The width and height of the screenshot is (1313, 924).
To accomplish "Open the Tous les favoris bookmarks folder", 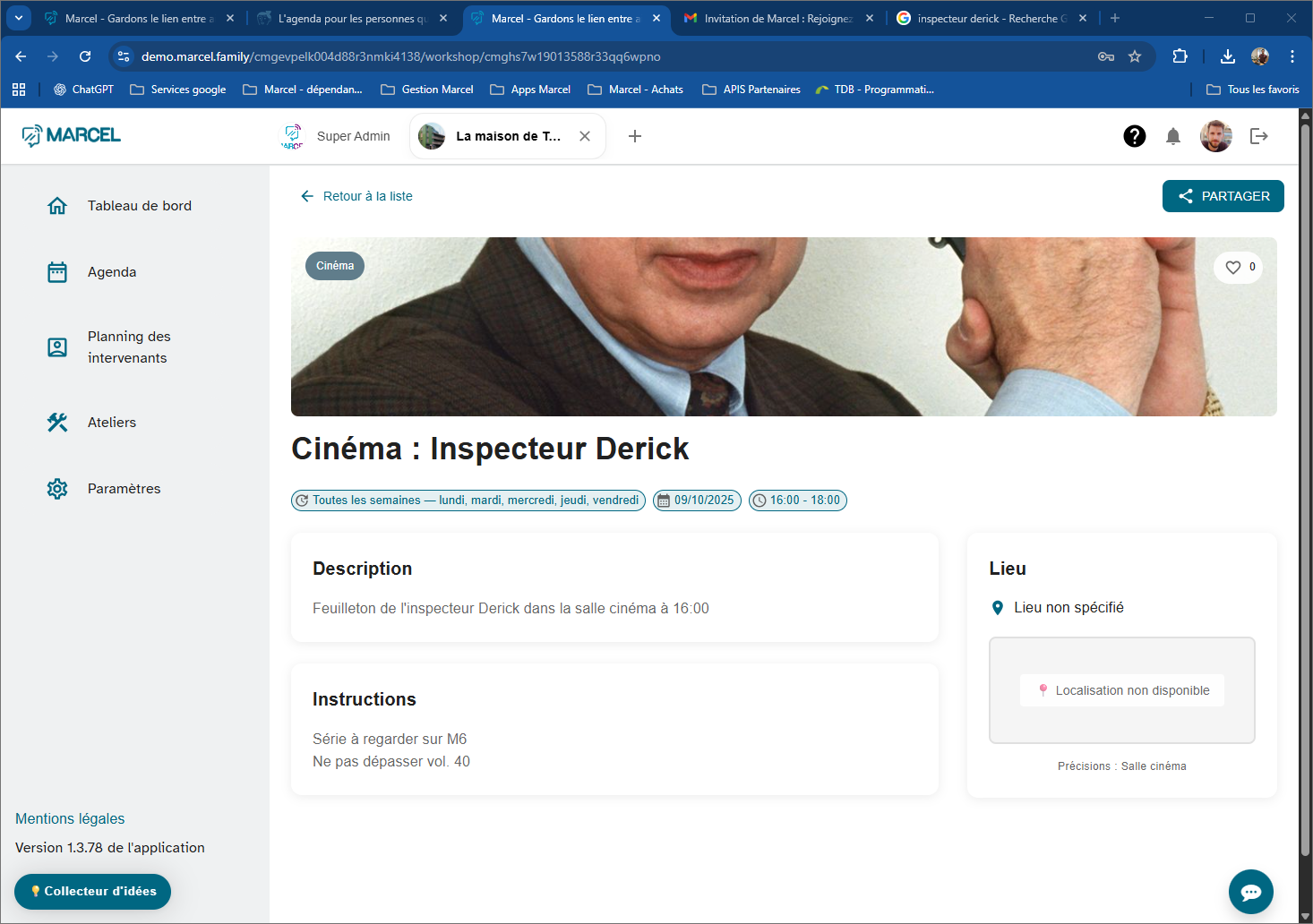I will (x=1252, y=90).
